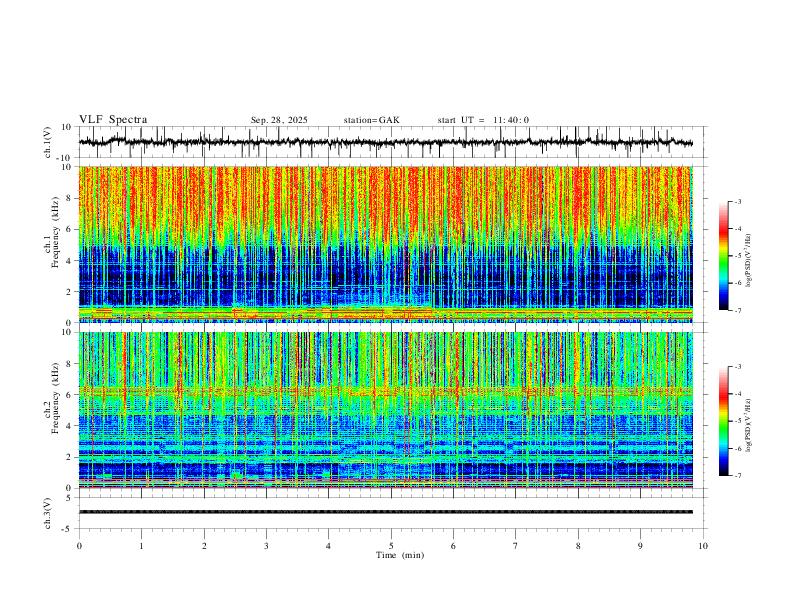Viewport: 792px width, 612px height.
Task: Click the time axis tick label '8'
Action: pyautogui.click(x=578, y=546)
